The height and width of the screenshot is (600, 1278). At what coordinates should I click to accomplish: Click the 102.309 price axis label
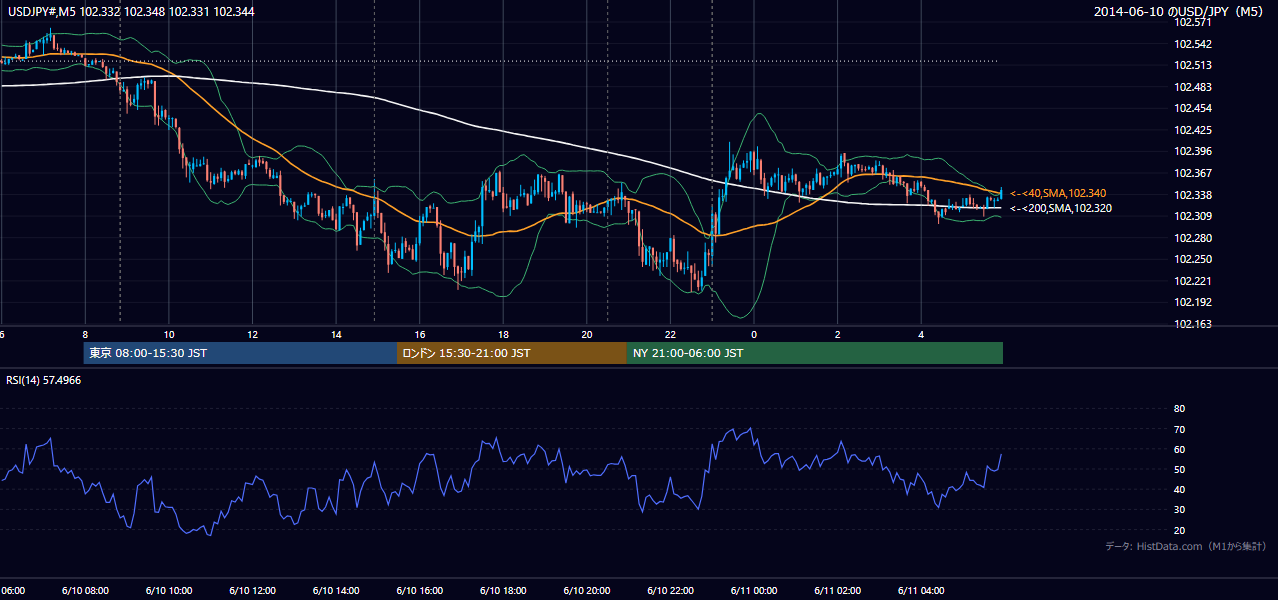tap(1193, 216)
